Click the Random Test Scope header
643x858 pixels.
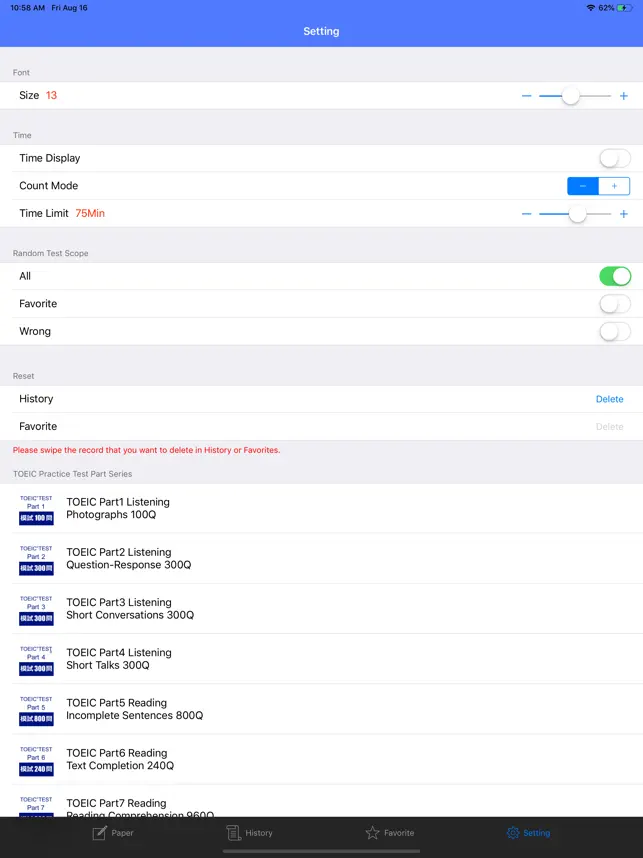click(50, 253)
